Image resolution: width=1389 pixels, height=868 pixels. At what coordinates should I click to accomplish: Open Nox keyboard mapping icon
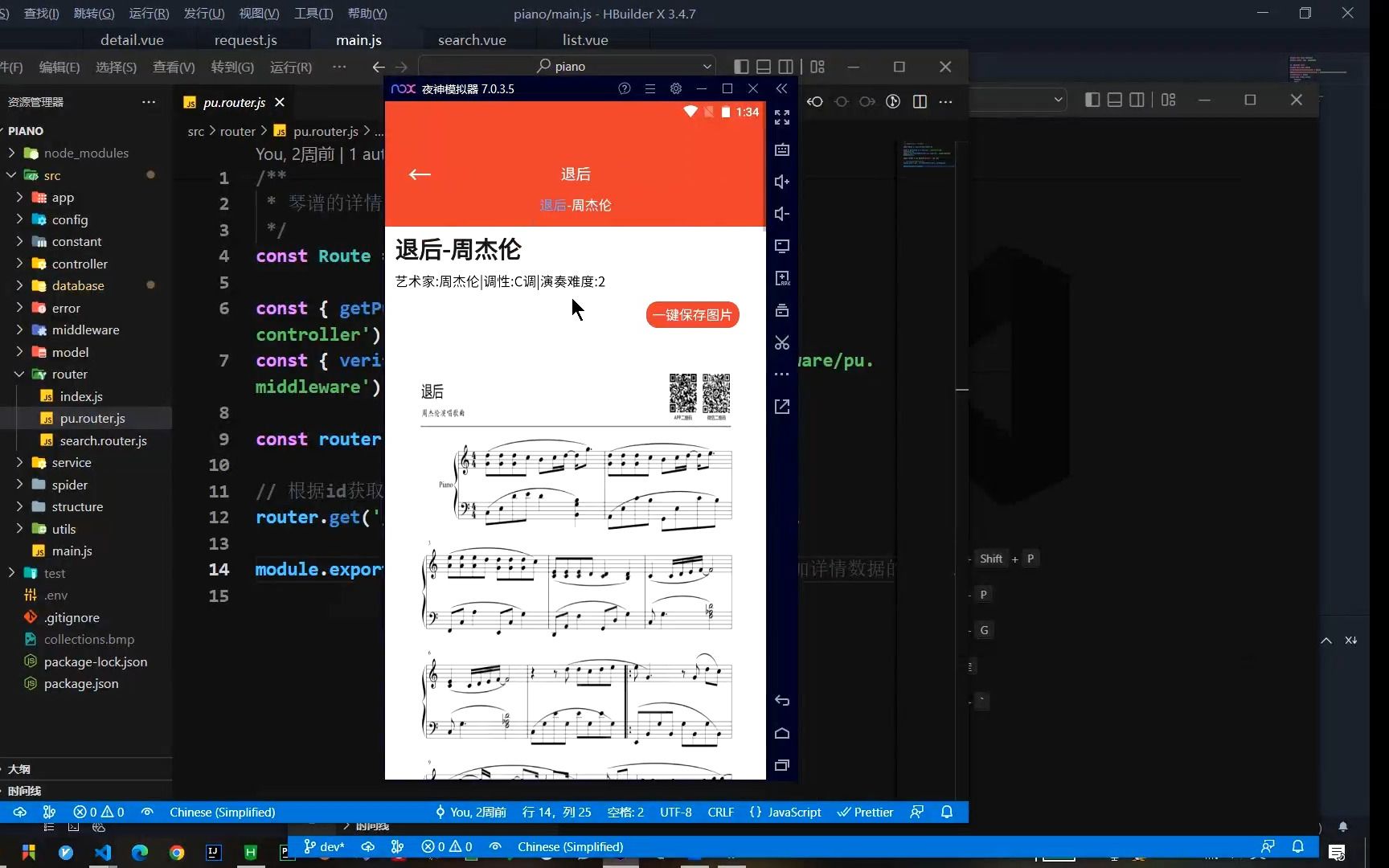point(782,150)
